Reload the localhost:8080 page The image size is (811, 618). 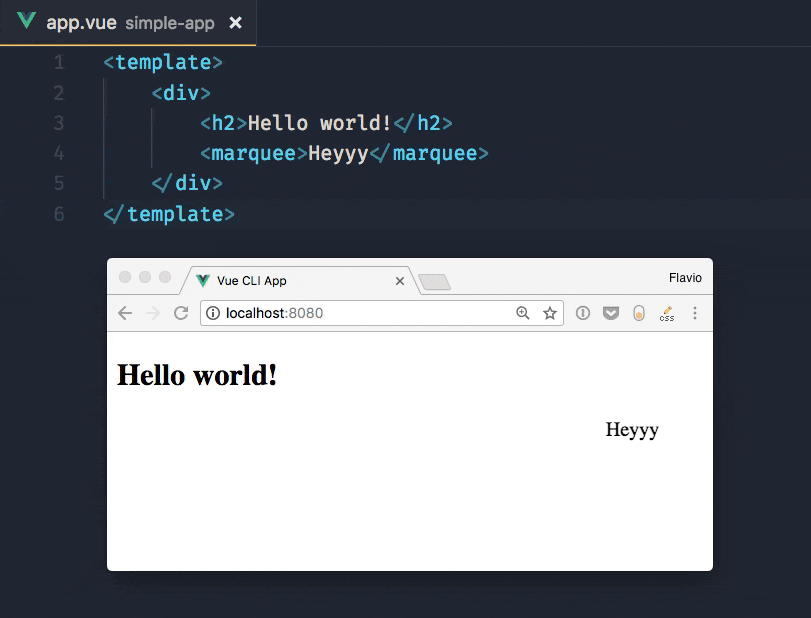pyautogui.click(x=180, y=313)
